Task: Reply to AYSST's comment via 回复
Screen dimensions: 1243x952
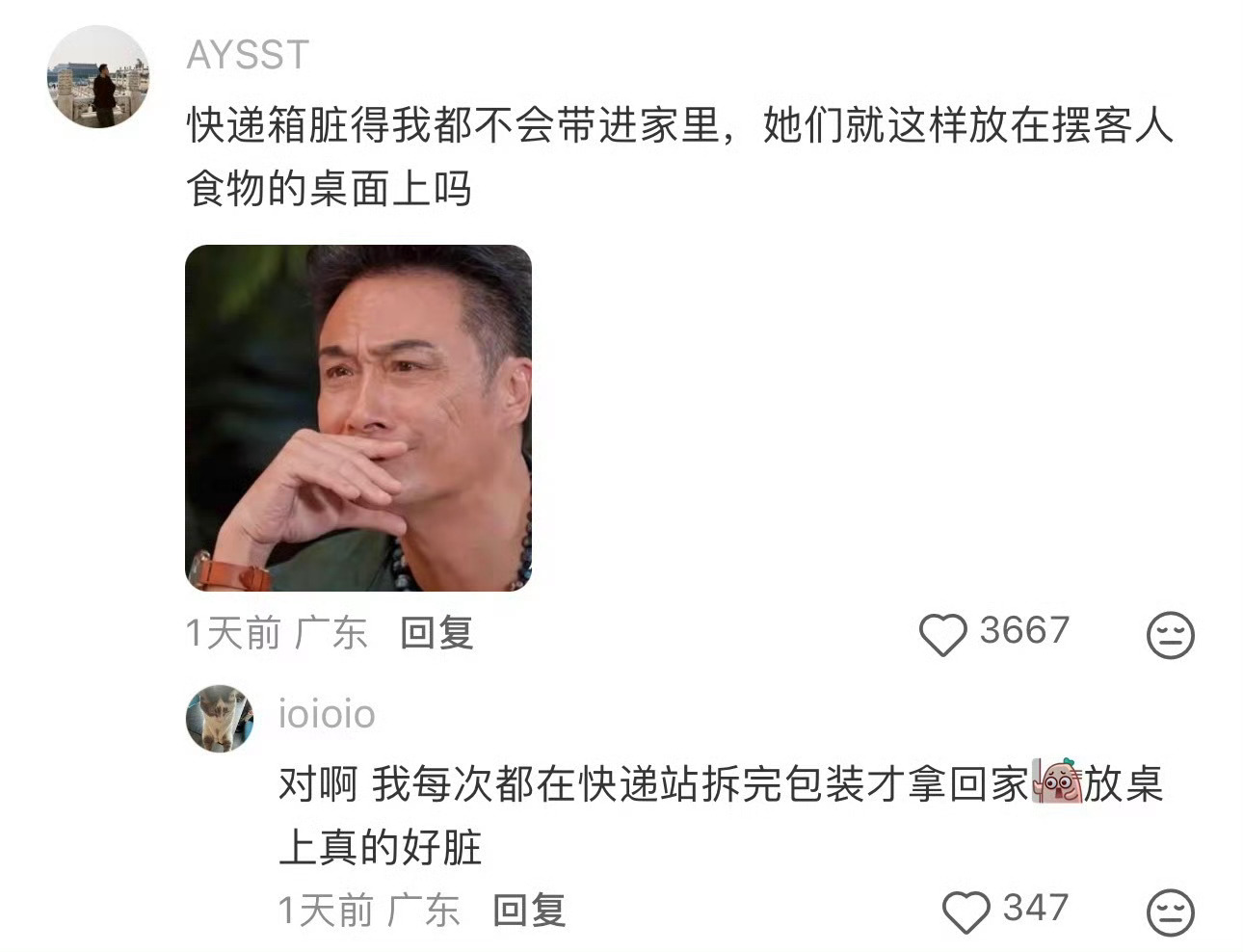Action: 436,633
